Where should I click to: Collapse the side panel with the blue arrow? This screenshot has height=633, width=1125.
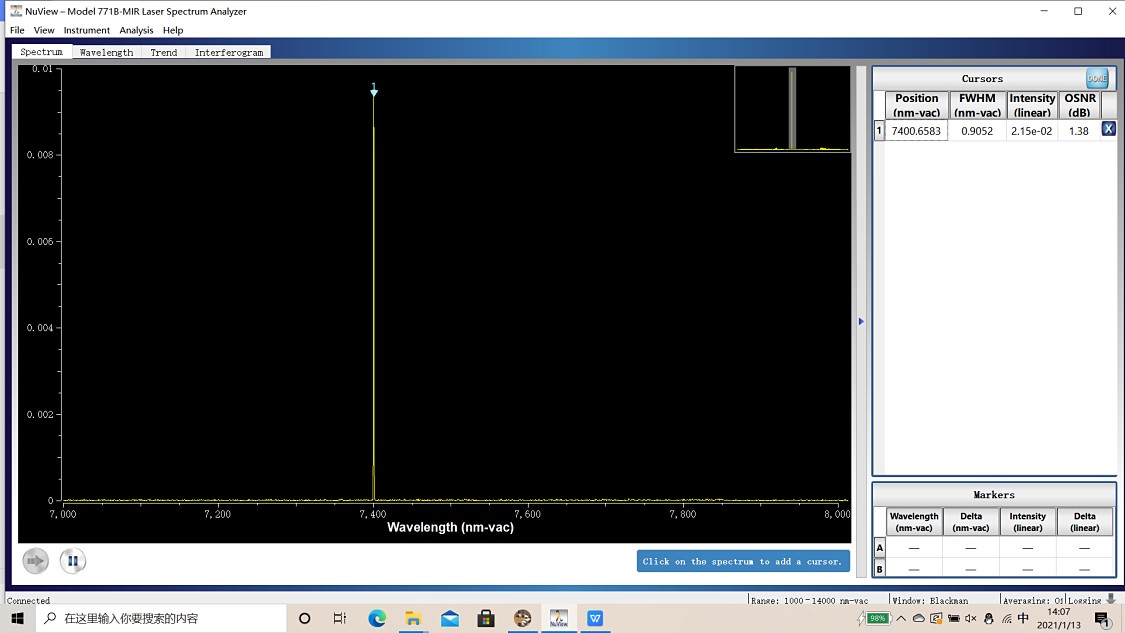(x=861, y=321)
